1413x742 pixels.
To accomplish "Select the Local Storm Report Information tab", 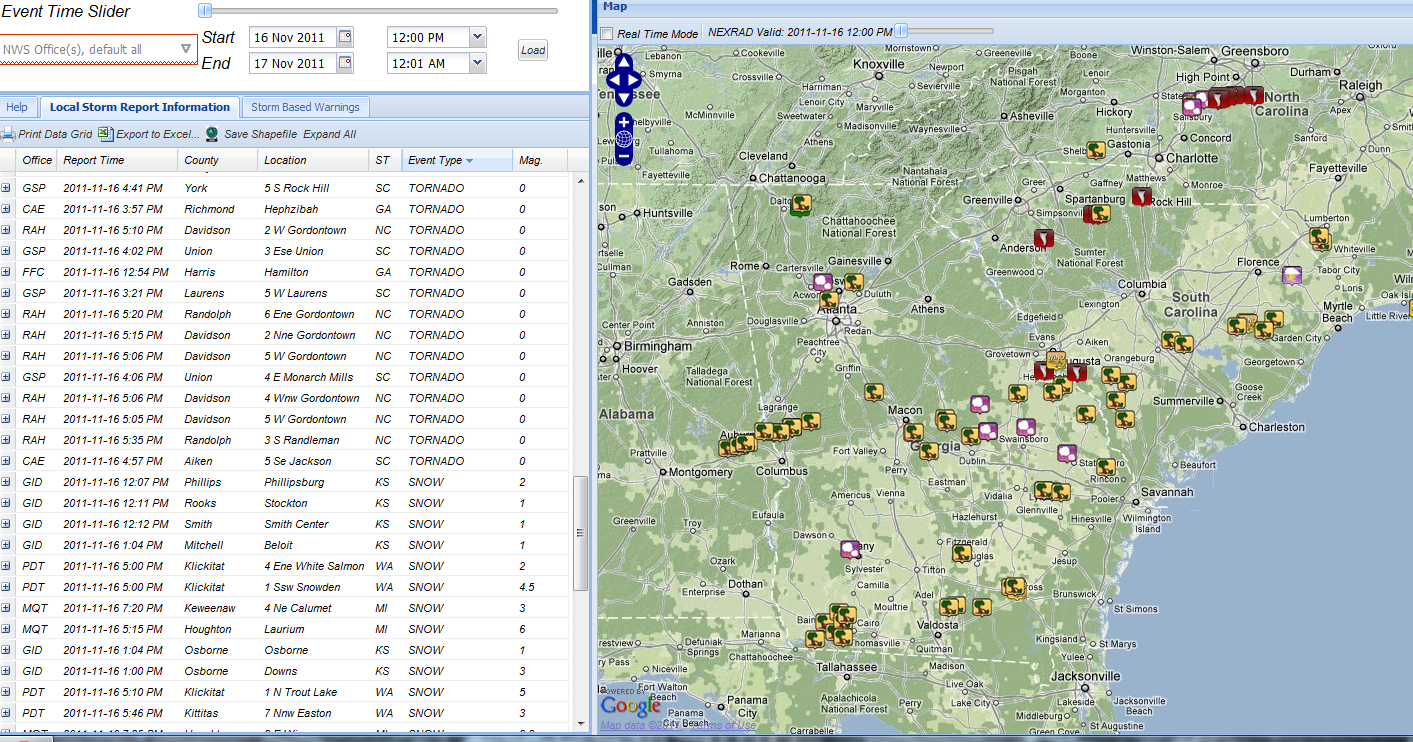I will pyautogui.click(x=140, y=107).
